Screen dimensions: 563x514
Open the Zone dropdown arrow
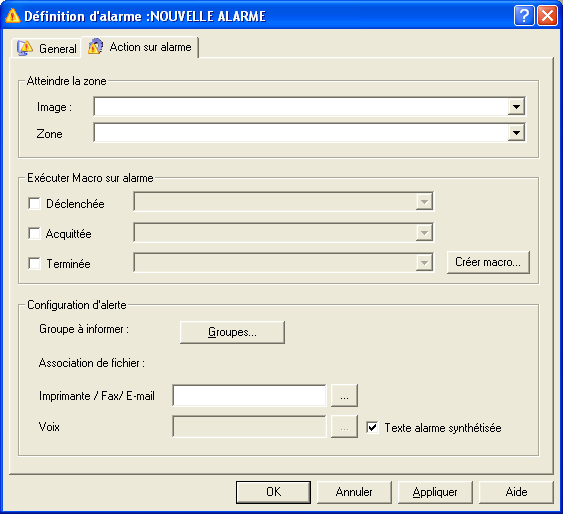pos(516,133)
